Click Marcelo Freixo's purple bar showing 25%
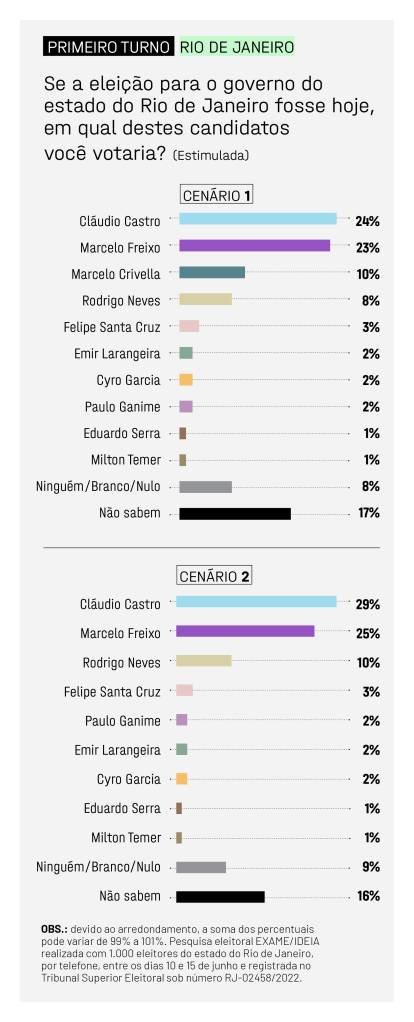 [x=245, y=631]
